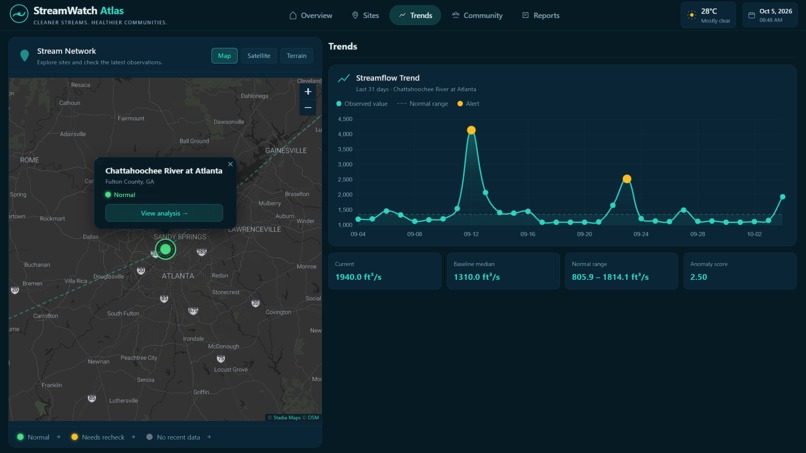The width and height of the screenshot is (806, 453).
Task: Click the StreamWatch Atlas wave logo
Action: tap(19, 14)
